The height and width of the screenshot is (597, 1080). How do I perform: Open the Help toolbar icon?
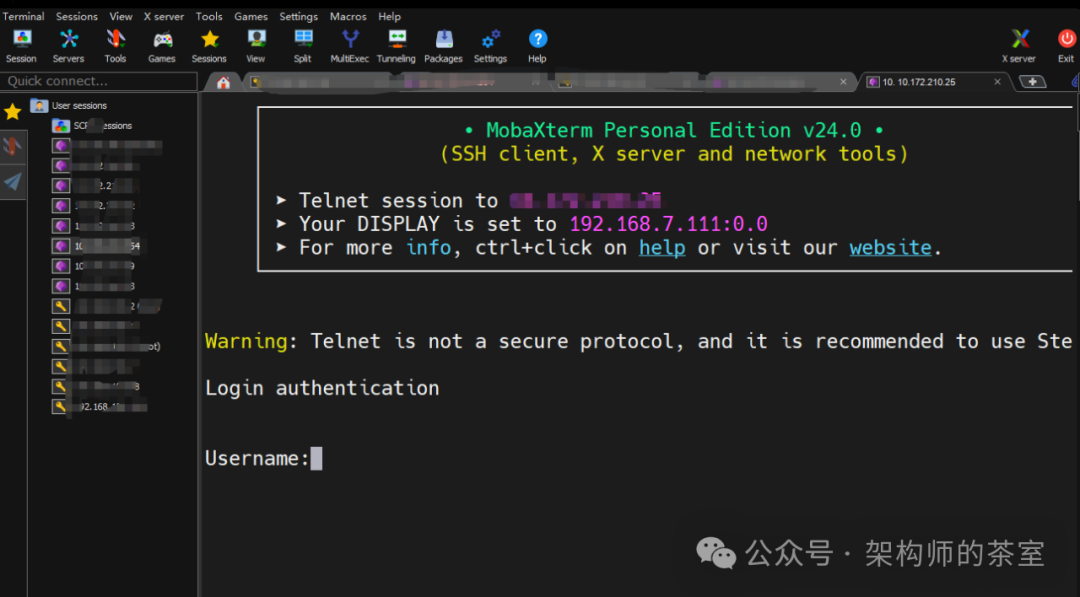(537, 44)
